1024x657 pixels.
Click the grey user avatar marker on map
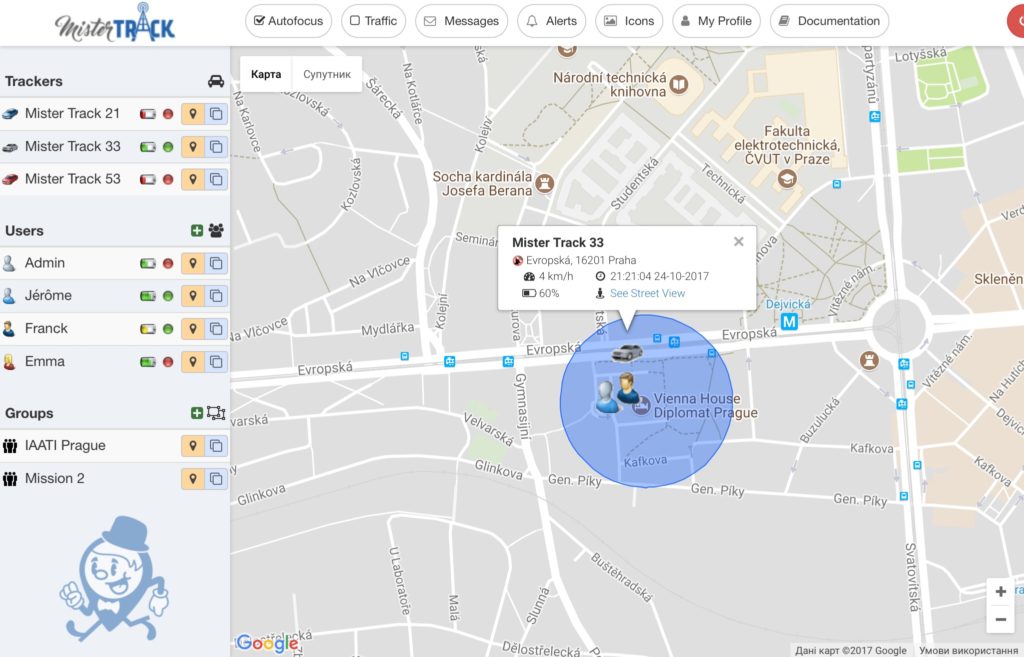(x=606, y=397)
